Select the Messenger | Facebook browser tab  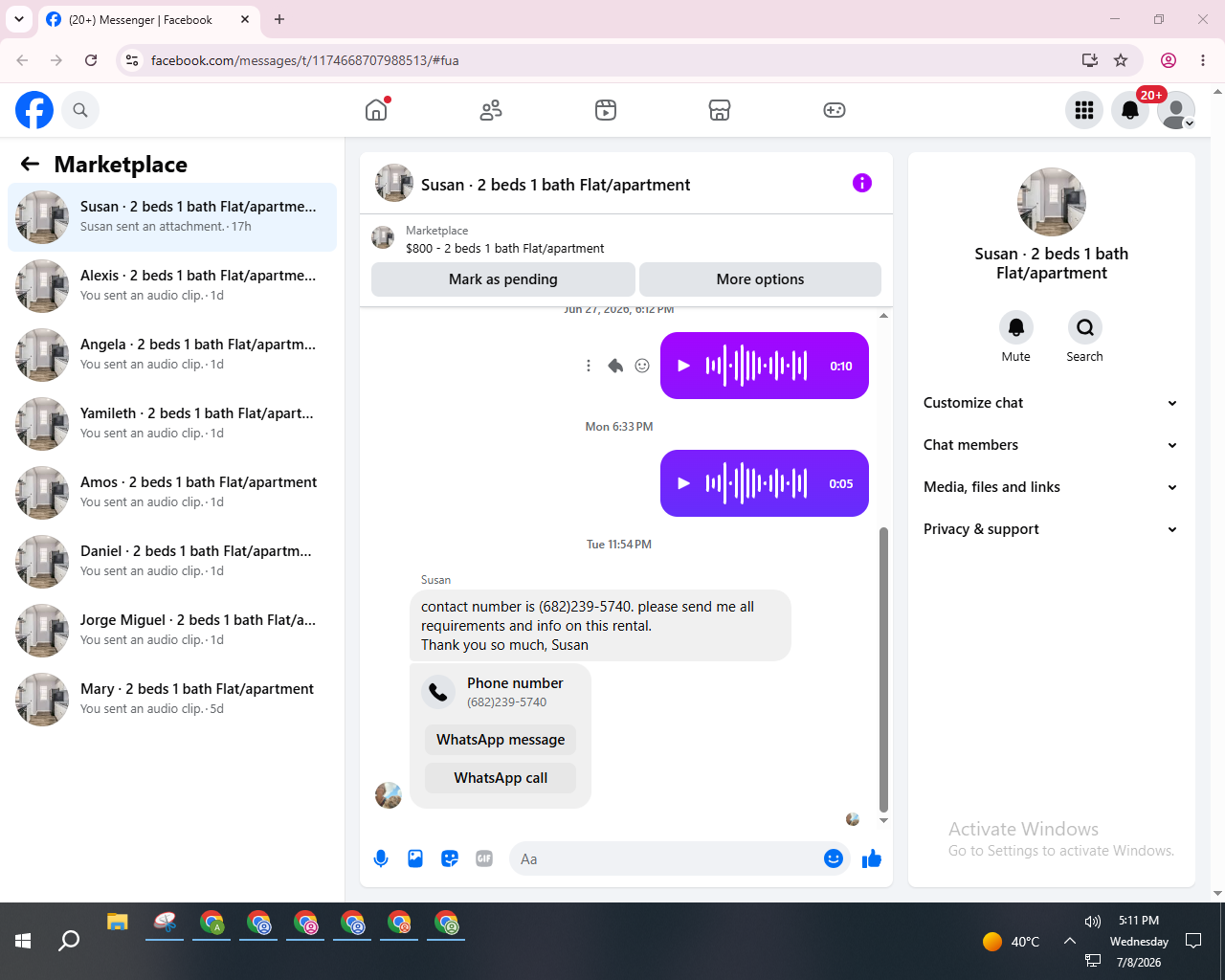coord(148,19)
